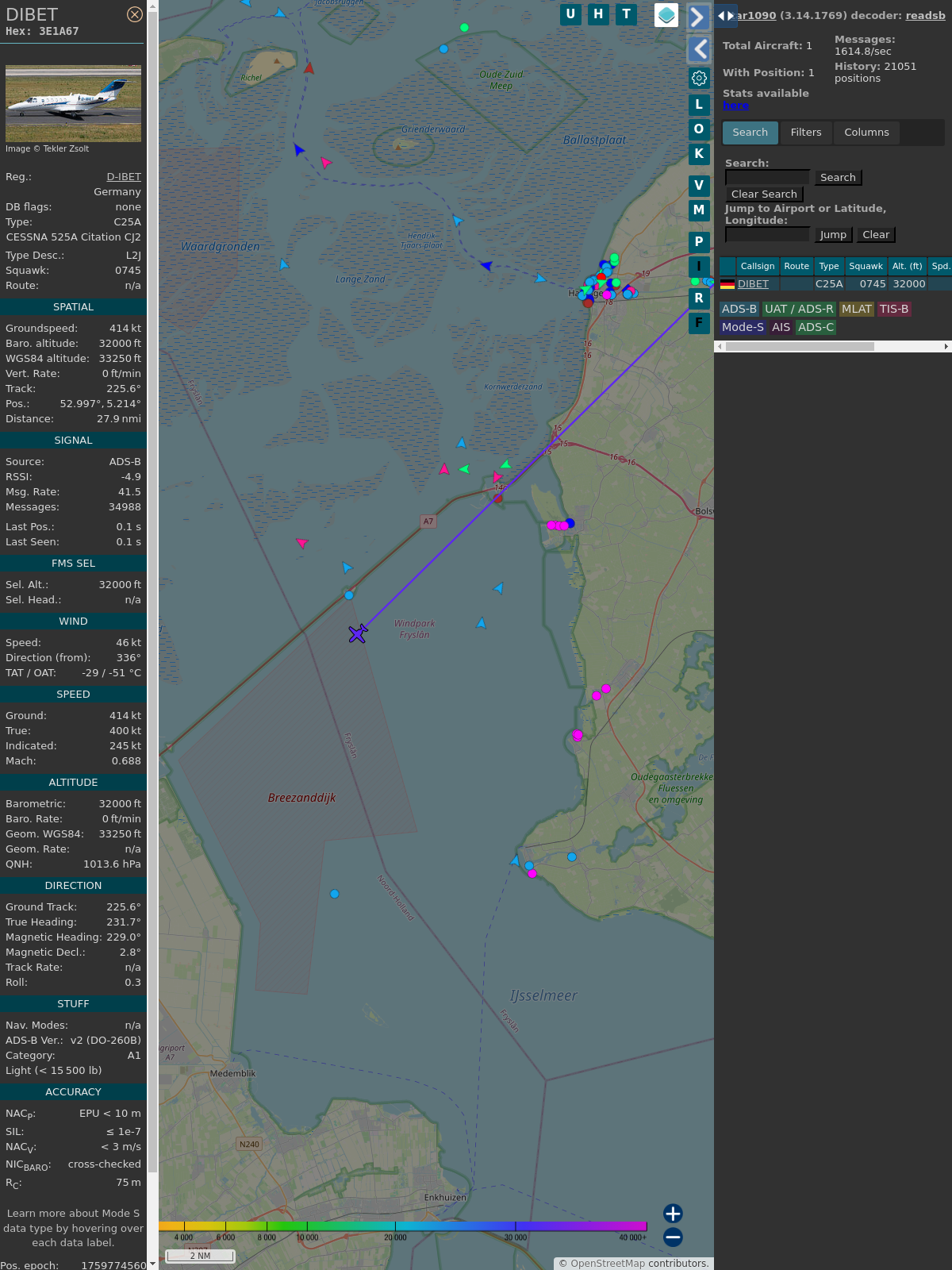The width and height of the screenshot is (952, 1270).
Task: Click the altitude color scale bar
Action: coord(403,1226)
